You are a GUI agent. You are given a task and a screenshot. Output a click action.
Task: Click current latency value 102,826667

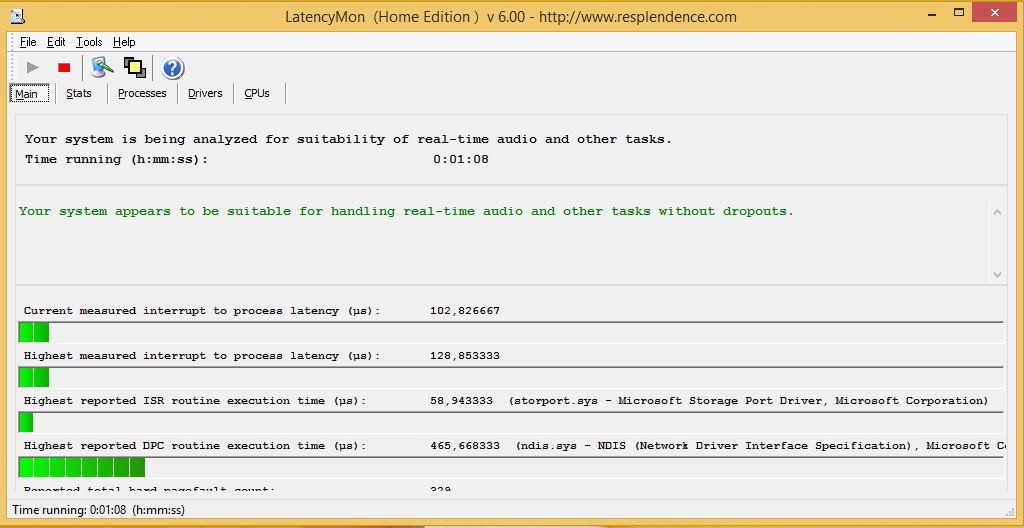coord(464,311)
